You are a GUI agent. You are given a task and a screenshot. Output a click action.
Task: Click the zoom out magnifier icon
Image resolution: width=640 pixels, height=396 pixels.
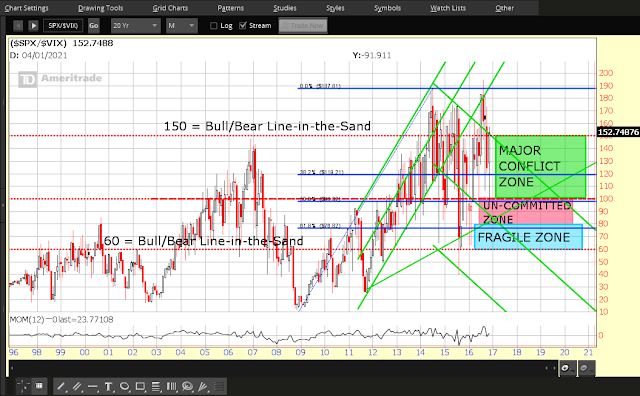pyautogui.click(x=586, y=368)
